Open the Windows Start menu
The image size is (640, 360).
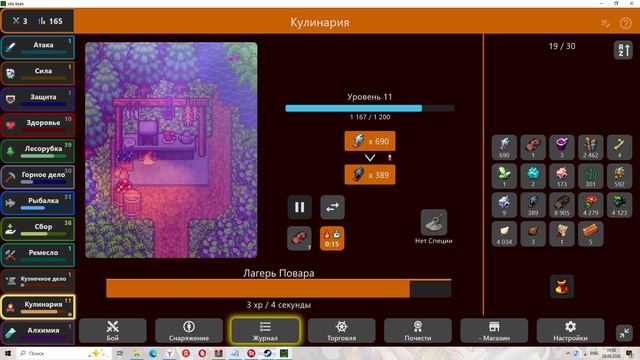[7, 353]
